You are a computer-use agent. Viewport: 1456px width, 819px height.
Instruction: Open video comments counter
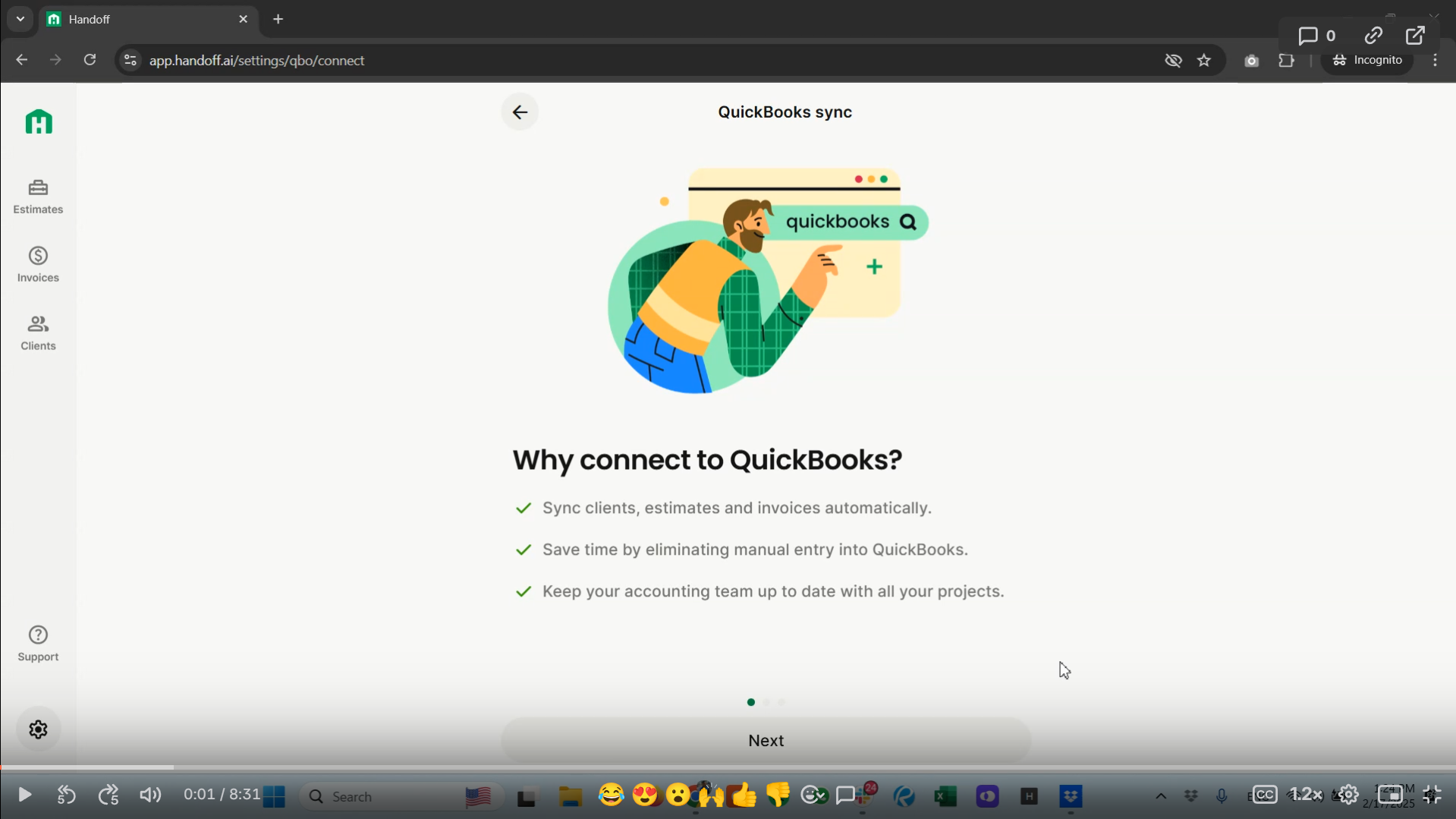tap(1316, 36)
